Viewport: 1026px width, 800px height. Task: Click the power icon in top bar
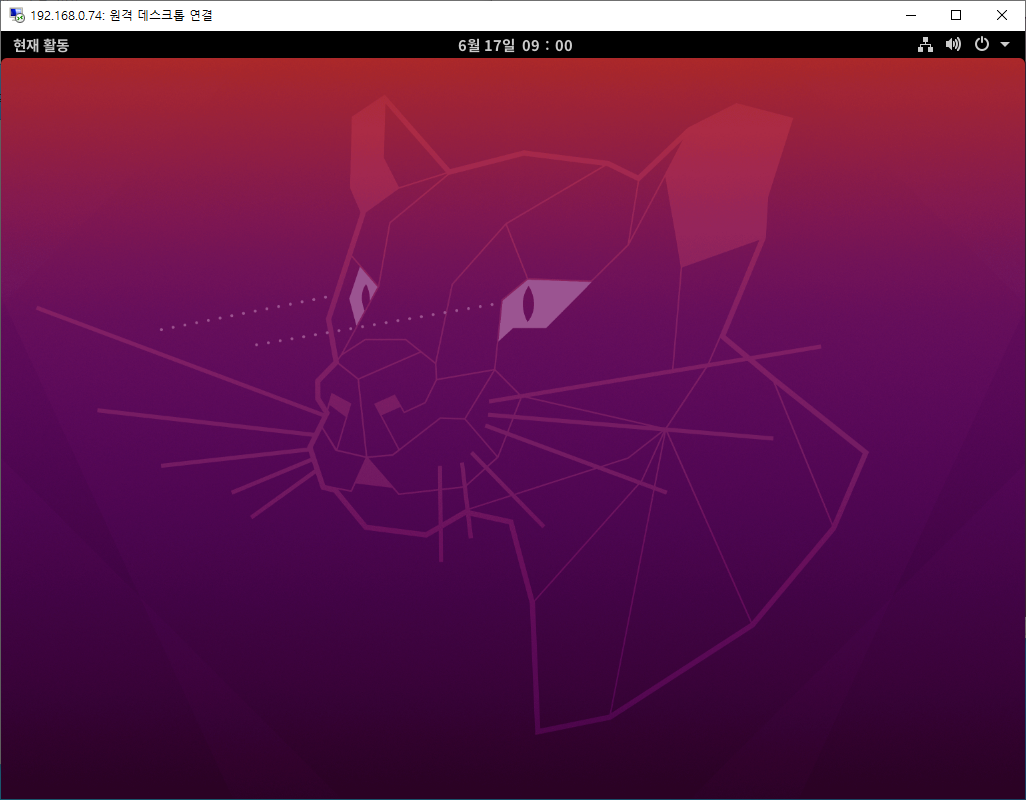coord(982,44)
